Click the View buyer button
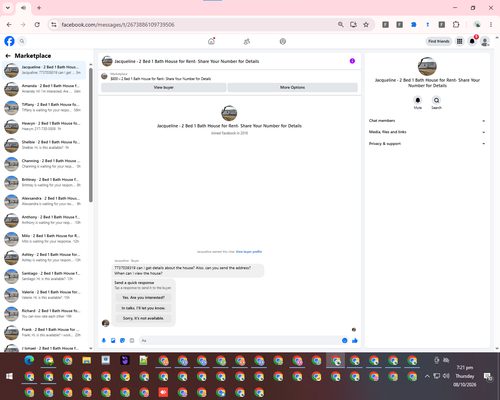Image resolution: width=500 pixels, height=400 pixels. (164, 87)
